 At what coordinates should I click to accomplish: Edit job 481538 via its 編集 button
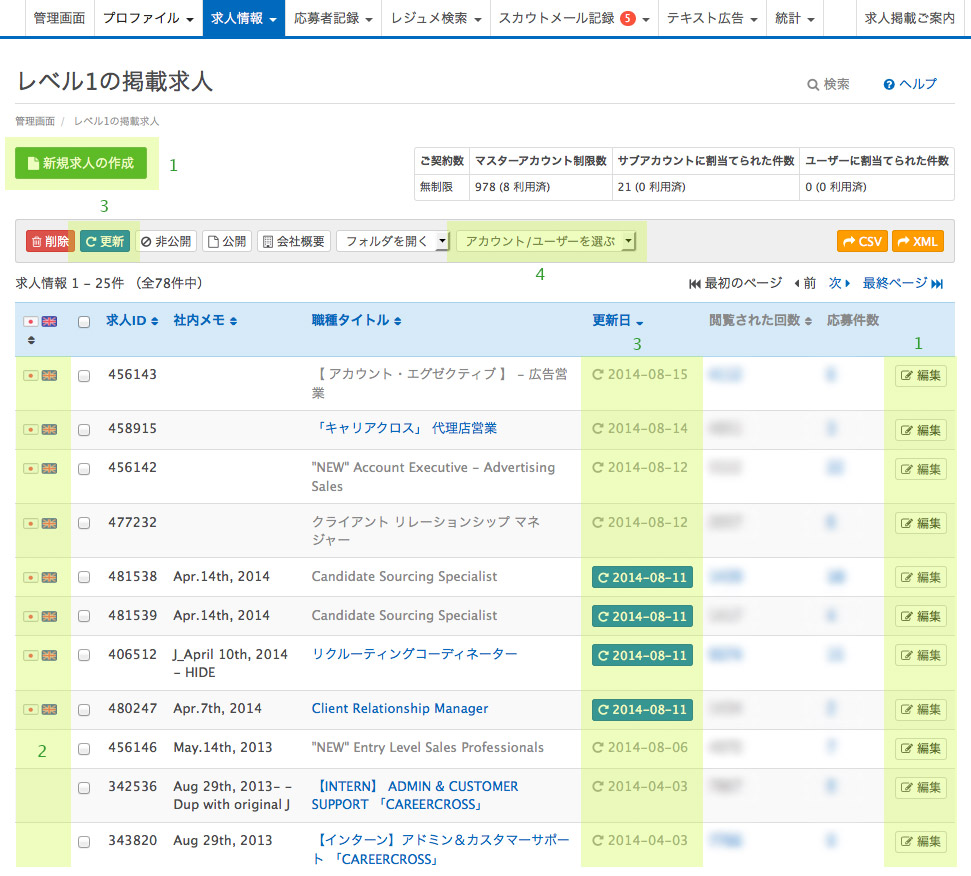click(921, 577)
